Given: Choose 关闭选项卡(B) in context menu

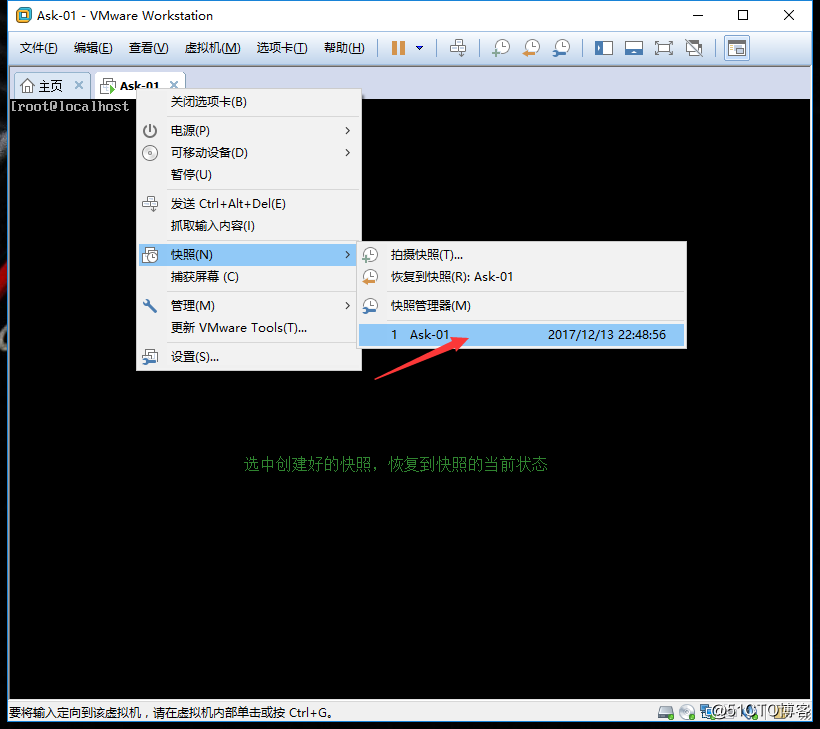Looking at the screenshot, I should [x=249, y=101].
